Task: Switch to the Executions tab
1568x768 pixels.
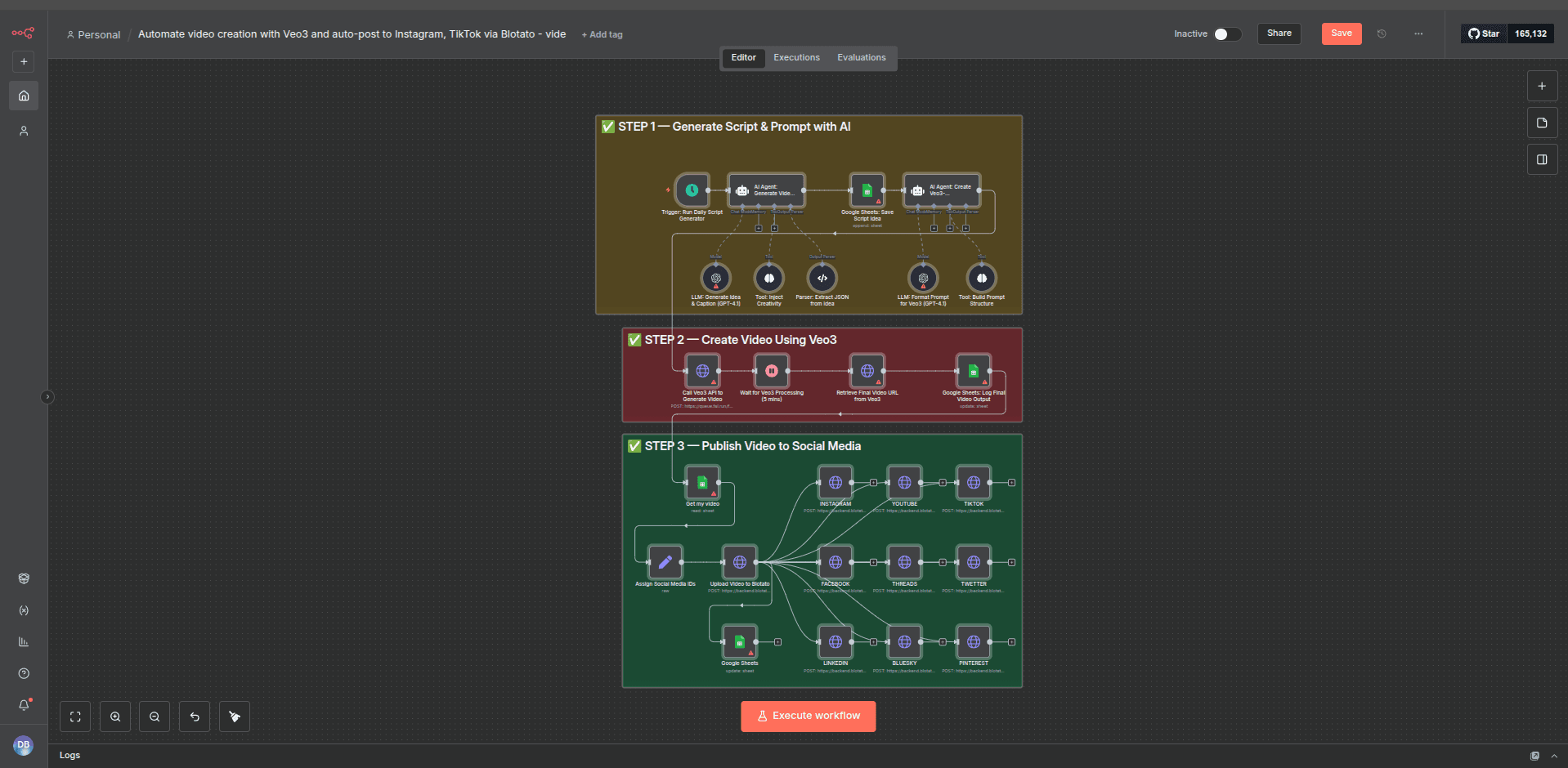Action: (x=796, y=57)
